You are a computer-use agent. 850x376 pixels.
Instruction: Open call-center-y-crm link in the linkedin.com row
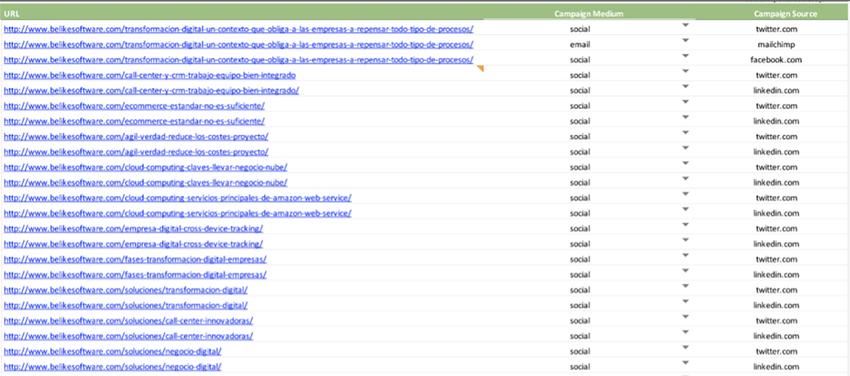(151, 90)
